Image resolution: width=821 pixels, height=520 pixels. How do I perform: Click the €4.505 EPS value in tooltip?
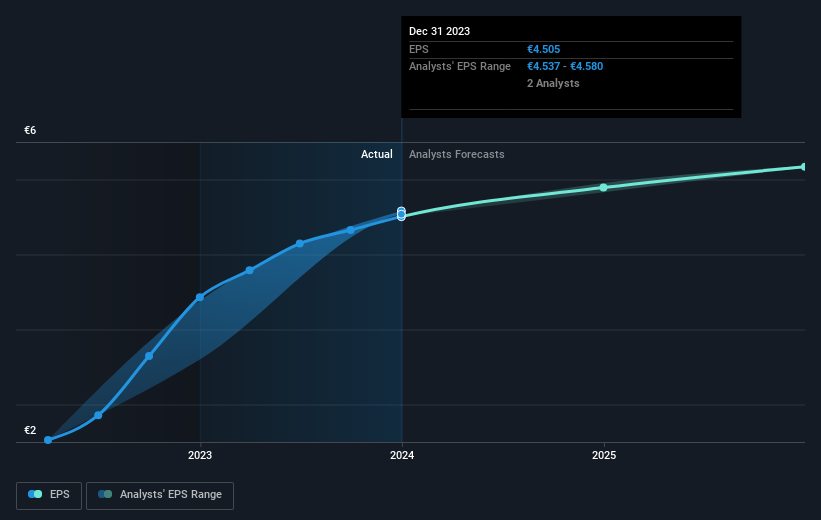coord(543,49)
